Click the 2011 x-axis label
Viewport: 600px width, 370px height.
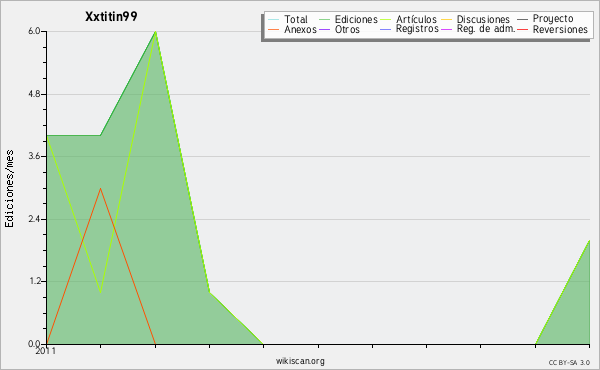pyautogui.click(x=46, y=351)
